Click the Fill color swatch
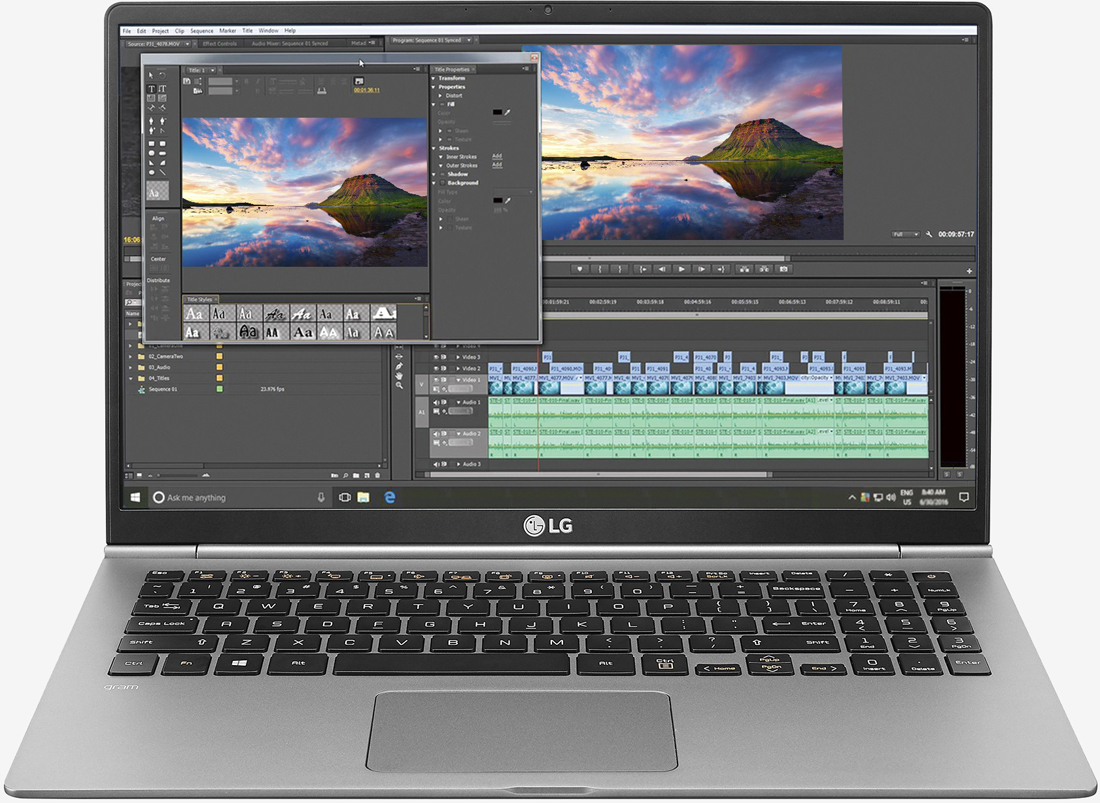Screen dimensions: 1100x803 tap(497, 112)
